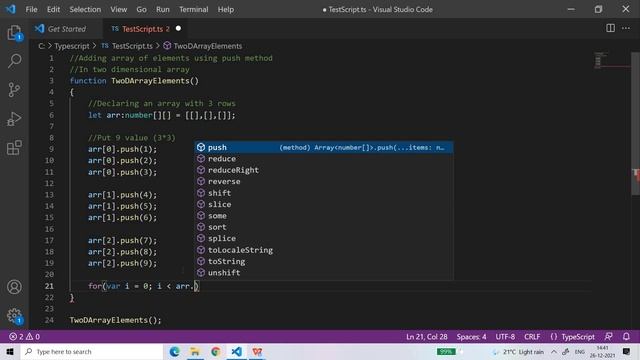640x360 pixels.
Task: Click the VS Code logo in title bar
Action: click(x=11, y=9)
